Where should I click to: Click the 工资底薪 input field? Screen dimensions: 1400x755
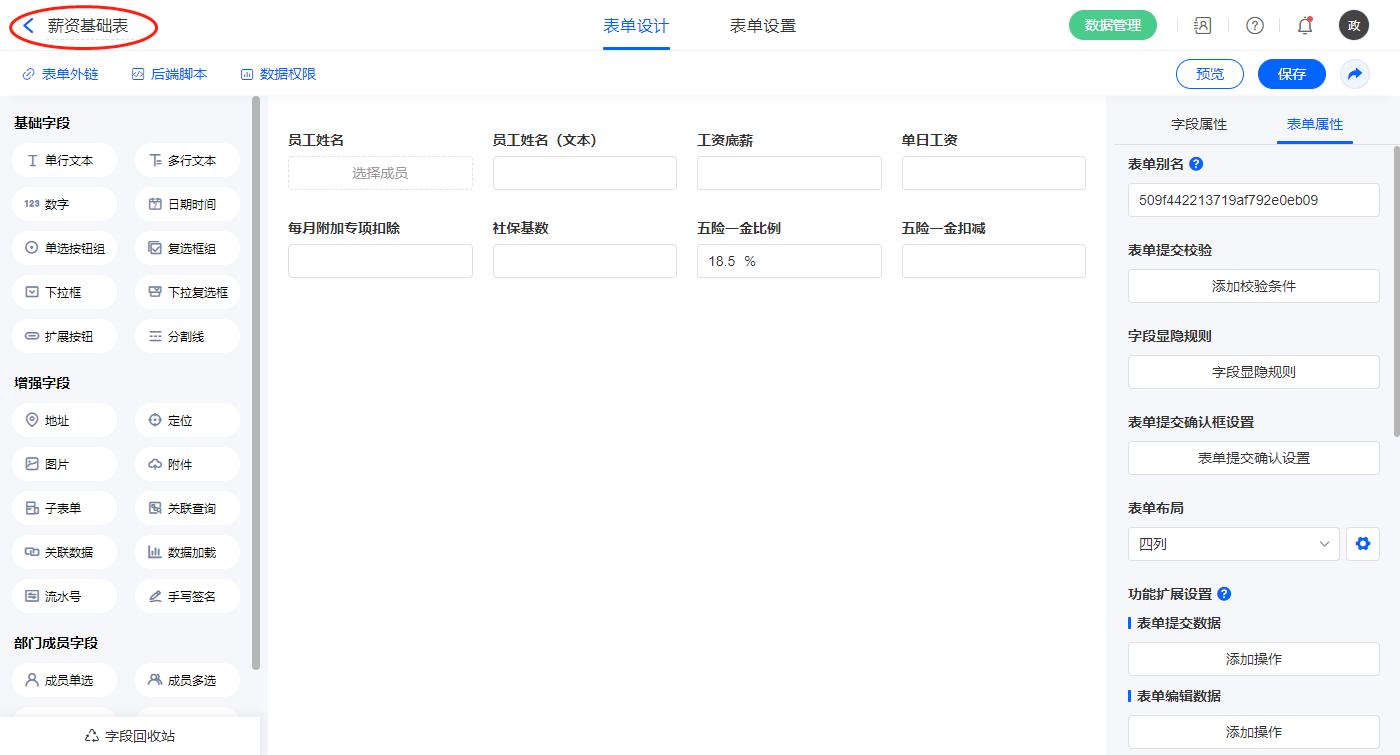(x=788, y=173)
